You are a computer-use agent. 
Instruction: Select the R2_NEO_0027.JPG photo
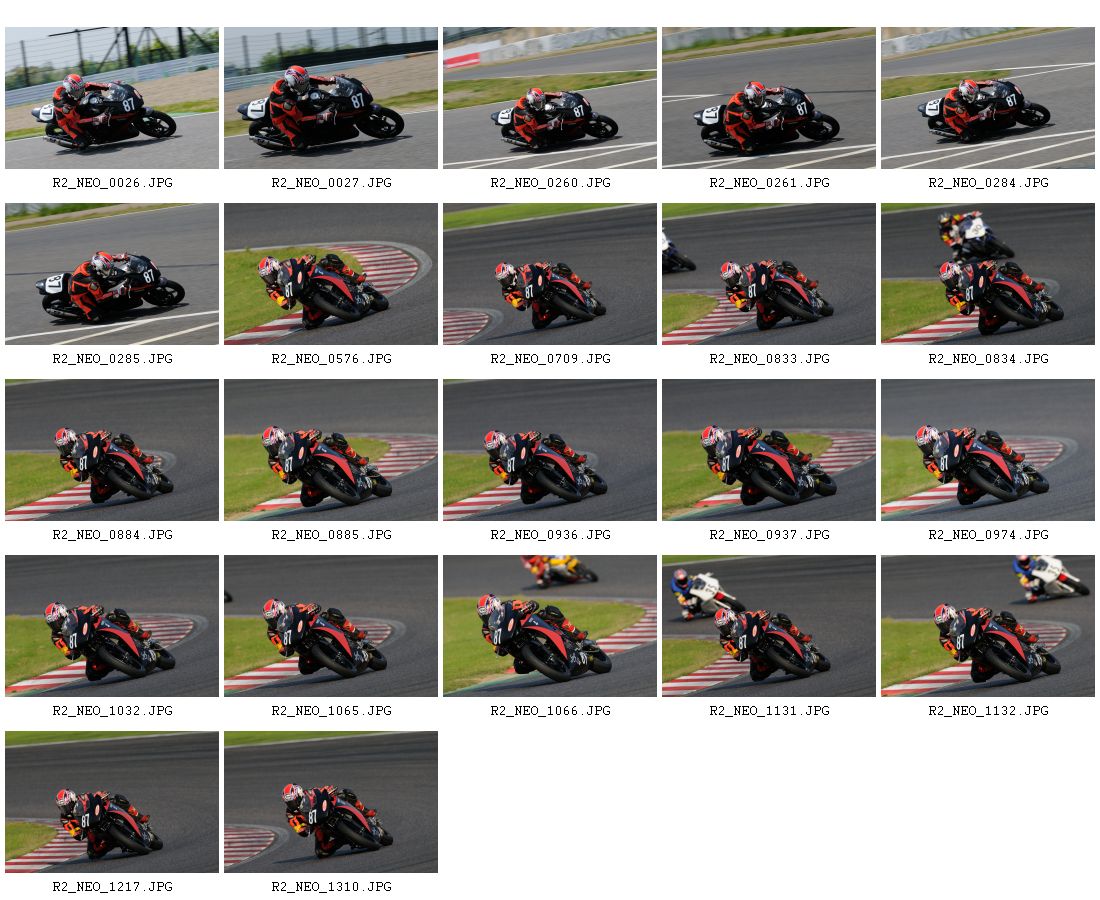(330, 98)
